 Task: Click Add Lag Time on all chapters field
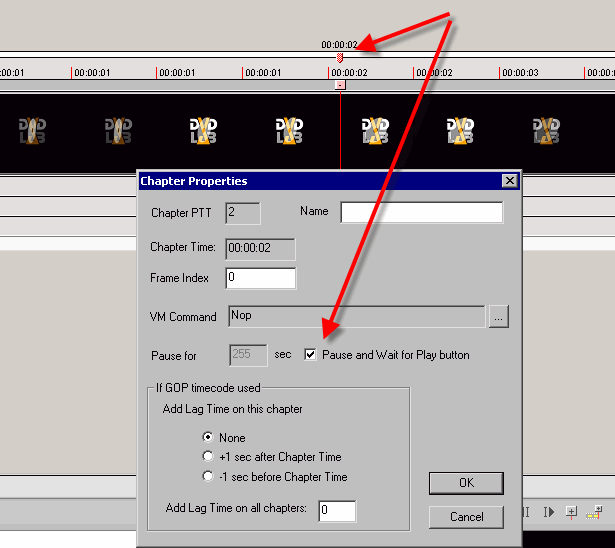337,511
